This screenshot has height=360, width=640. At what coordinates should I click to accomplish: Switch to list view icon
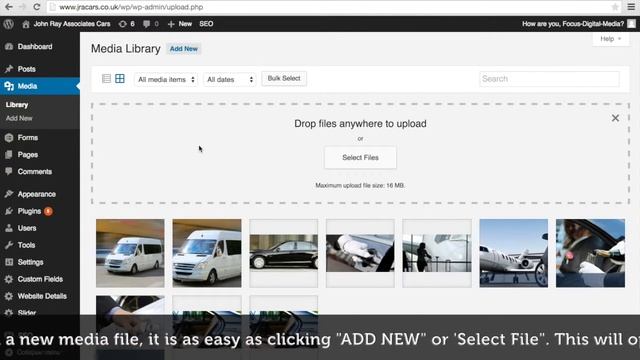coord(107,79)
